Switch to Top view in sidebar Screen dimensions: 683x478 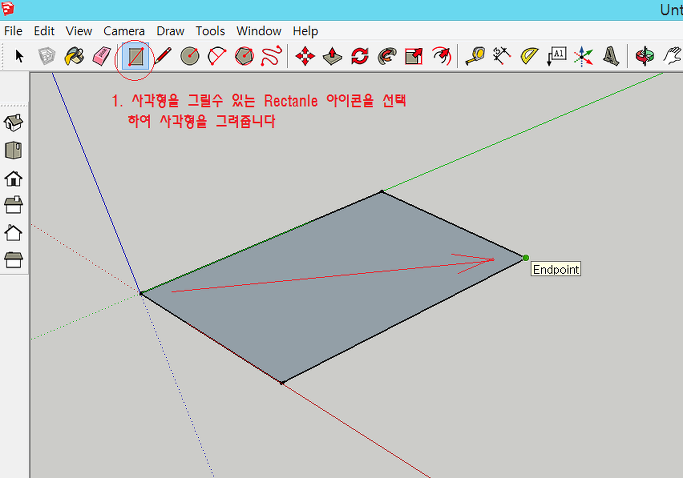(14, 150)
